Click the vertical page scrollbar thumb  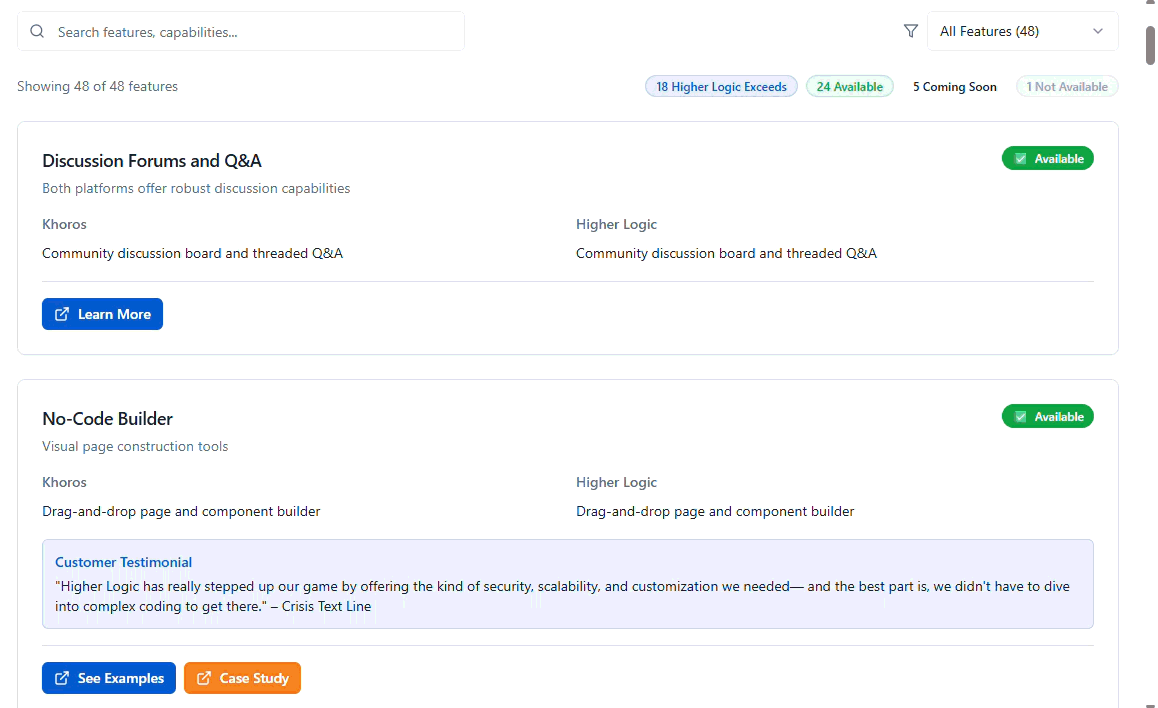click(x=1151, y=45)
